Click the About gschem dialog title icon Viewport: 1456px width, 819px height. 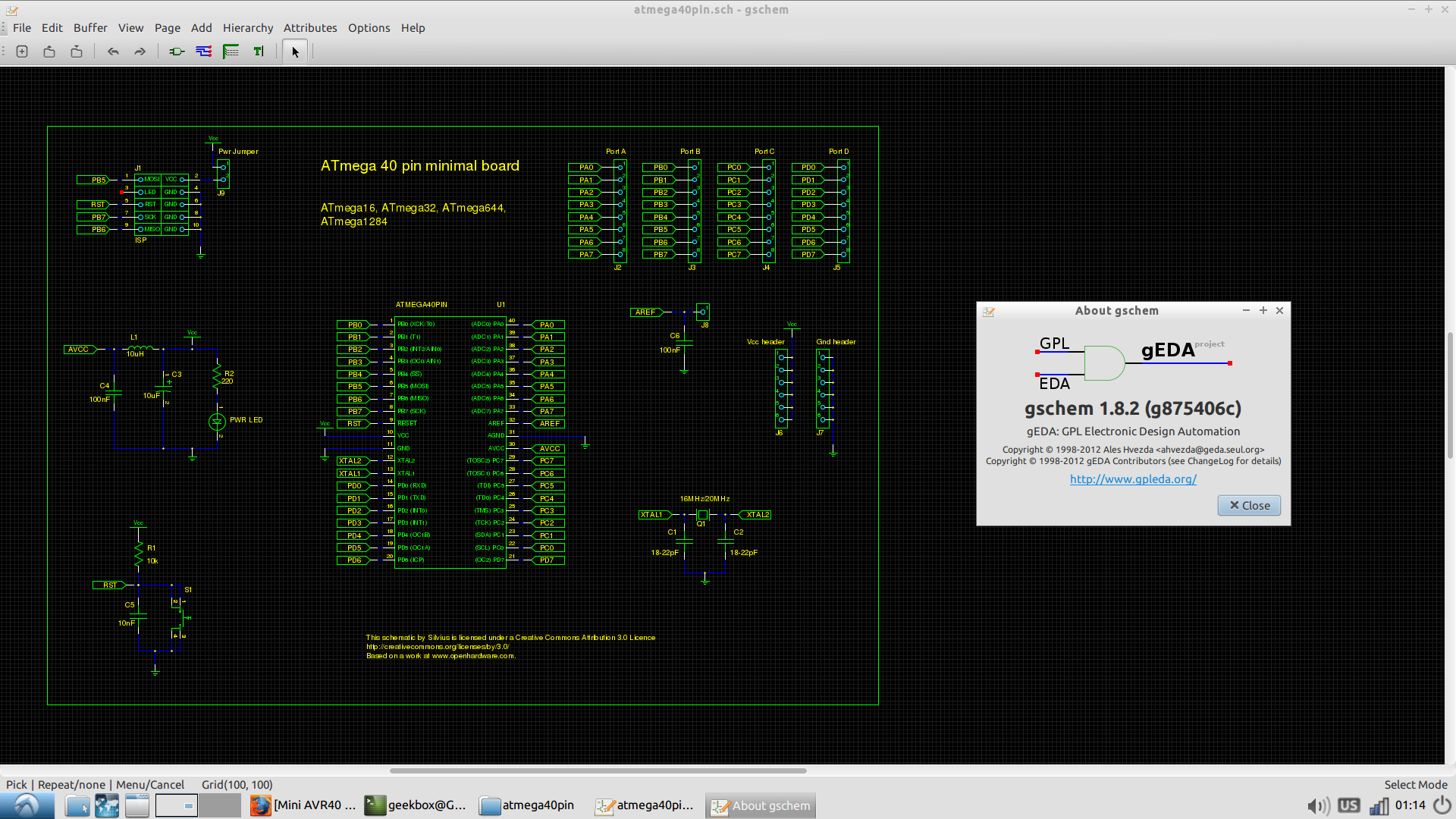click(x=988, y=311)
